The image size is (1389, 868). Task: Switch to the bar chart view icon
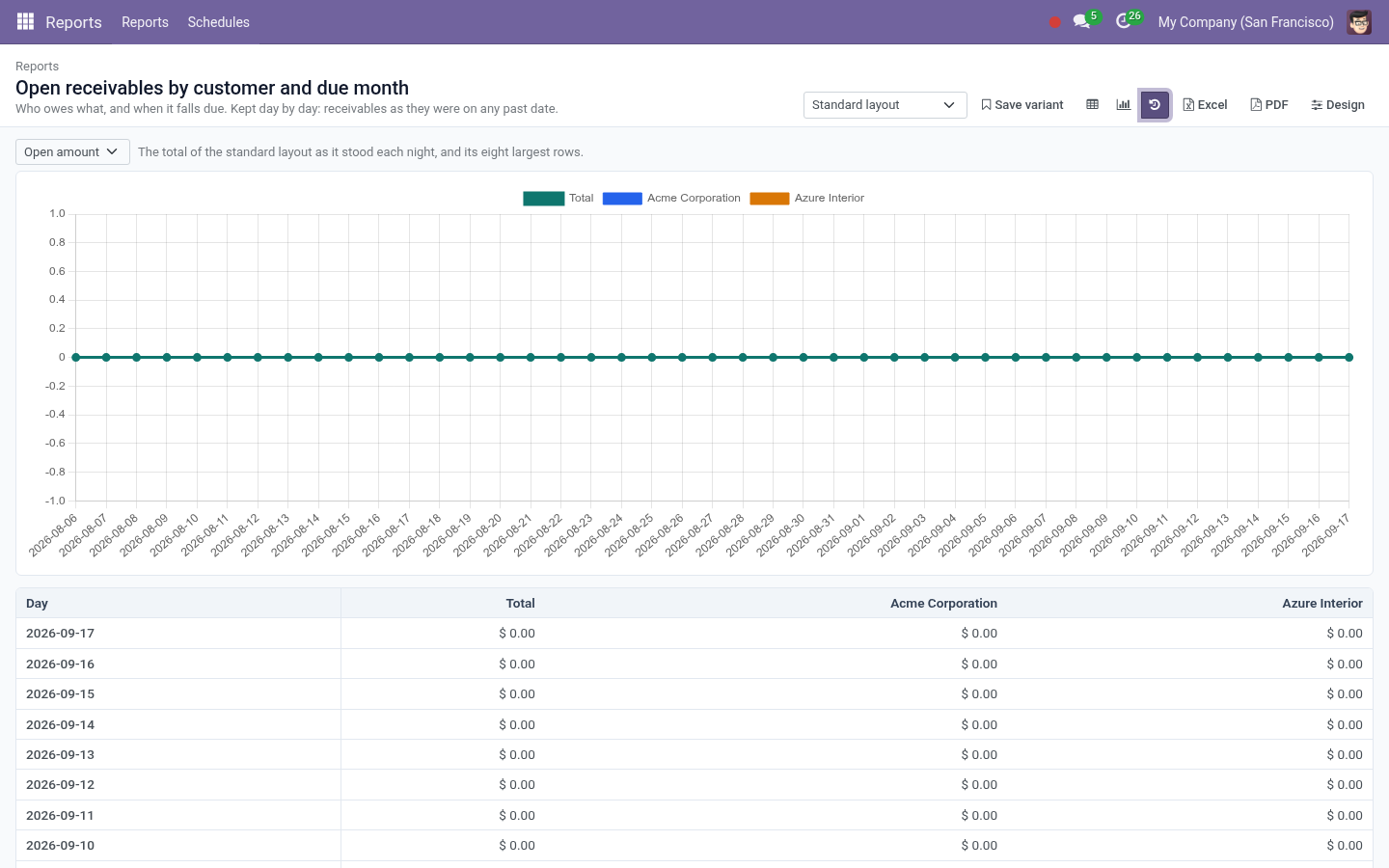point(1123,104)
